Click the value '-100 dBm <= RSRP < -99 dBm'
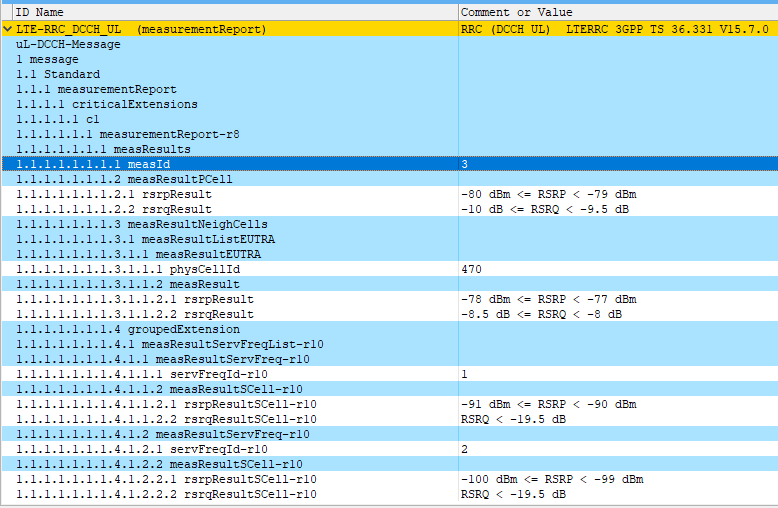Viewport: 778px width, 508px height. (x=552, y=479)
